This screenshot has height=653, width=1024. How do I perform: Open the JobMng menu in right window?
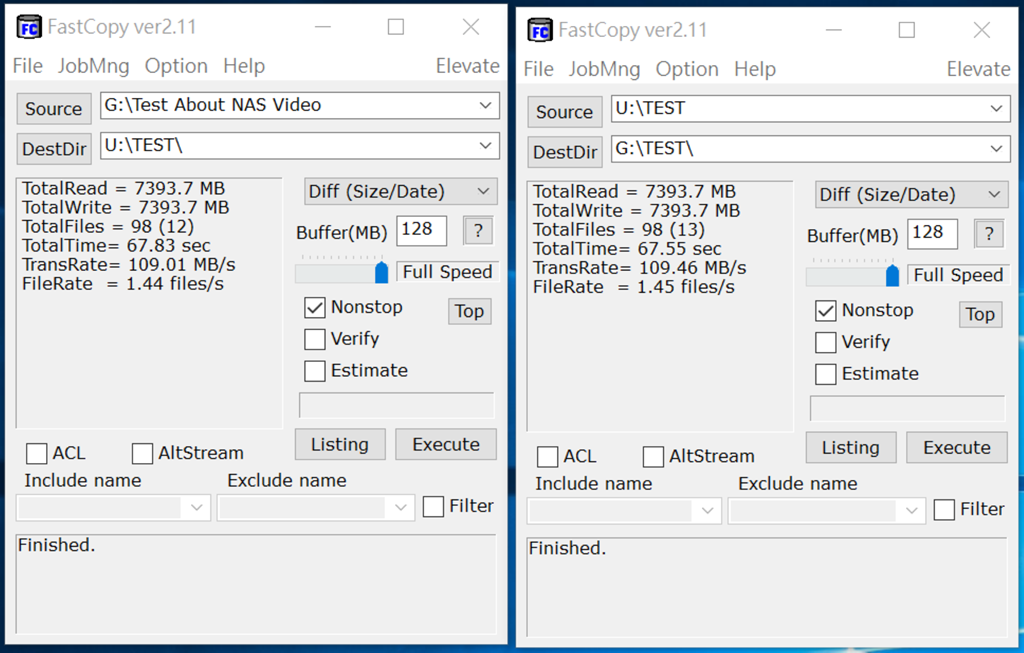pyautogui.click(x=604, y=69)
